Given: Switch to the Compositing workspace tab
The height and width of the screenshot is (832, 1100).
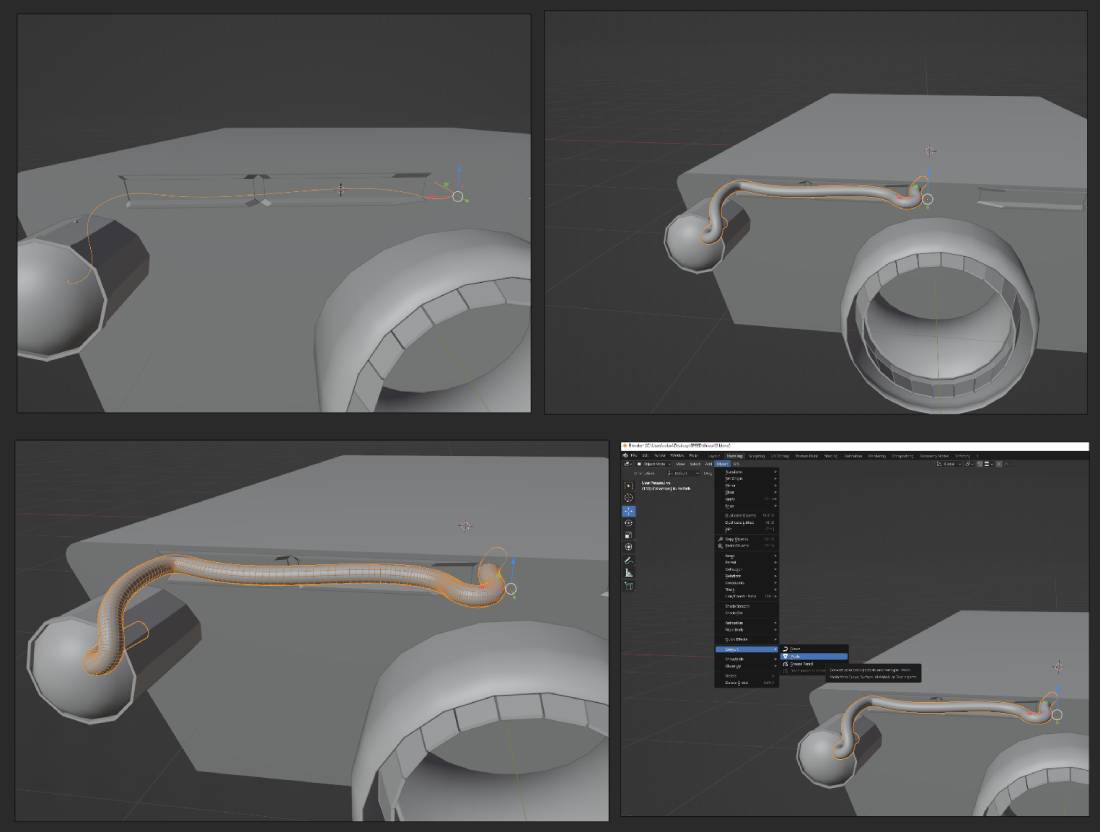Looking at the screenshot, I should tap(903, 455).
